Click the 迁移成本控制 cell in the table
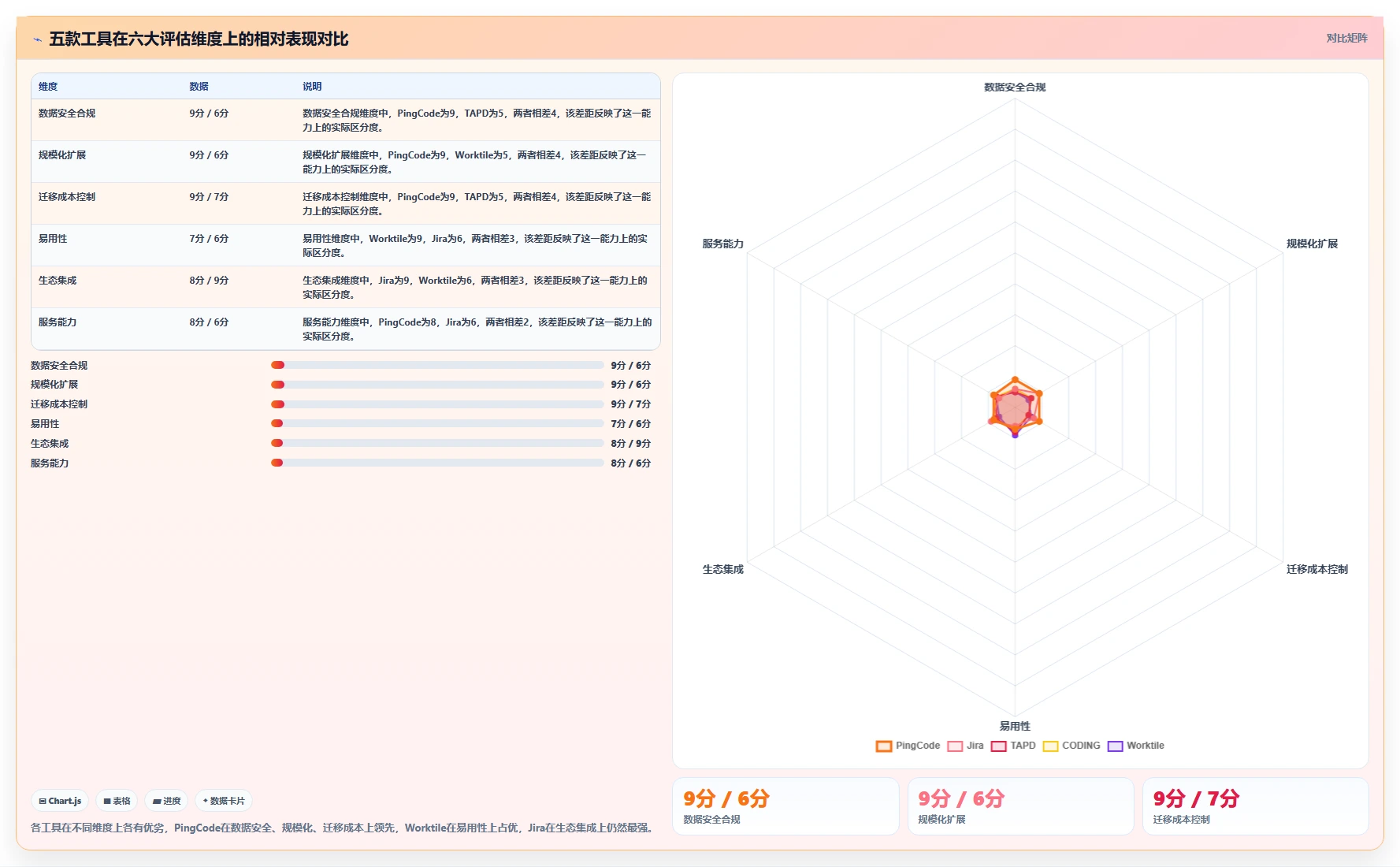Viewport: 1400px width, 867px height. (67, 197)
